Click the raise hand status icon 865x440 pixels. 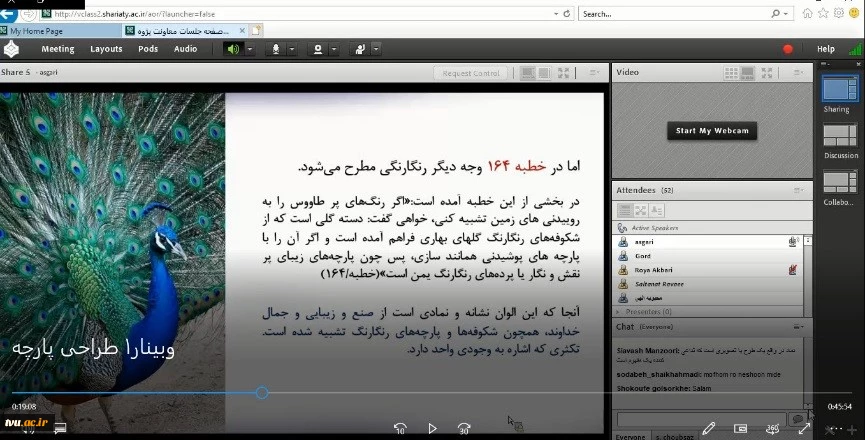pos(360,49)
